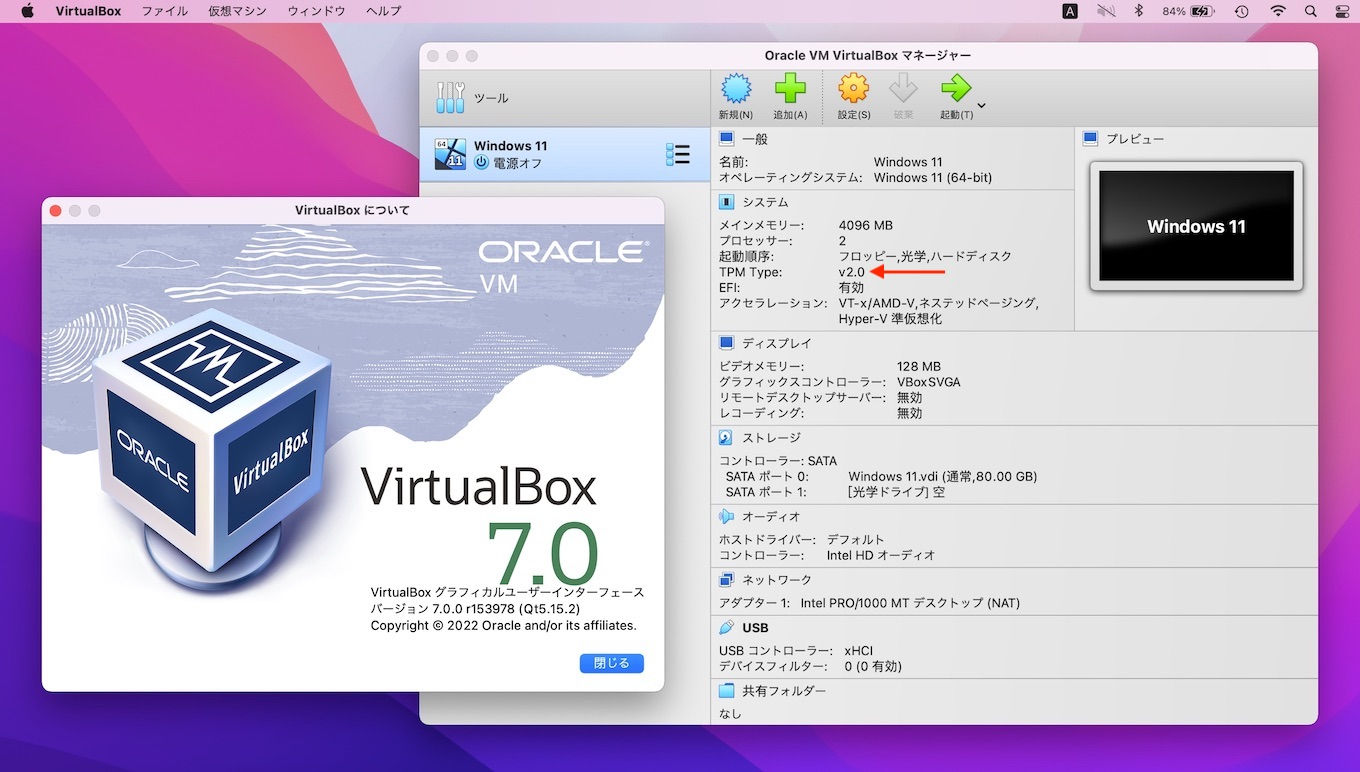Open Spotlight search icon

(x=1311, y=11)
